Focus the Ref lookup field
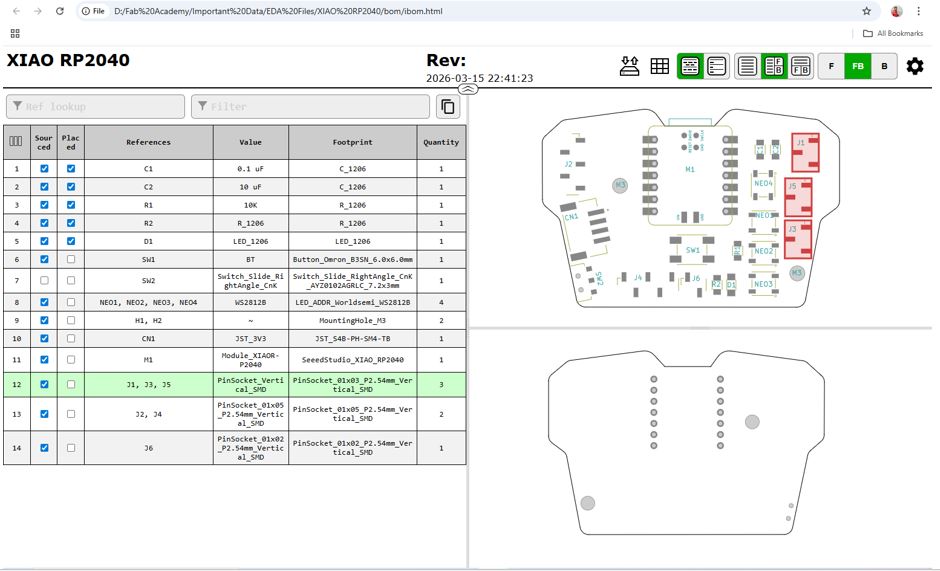940x571 pixels. (x=95, y=107)
